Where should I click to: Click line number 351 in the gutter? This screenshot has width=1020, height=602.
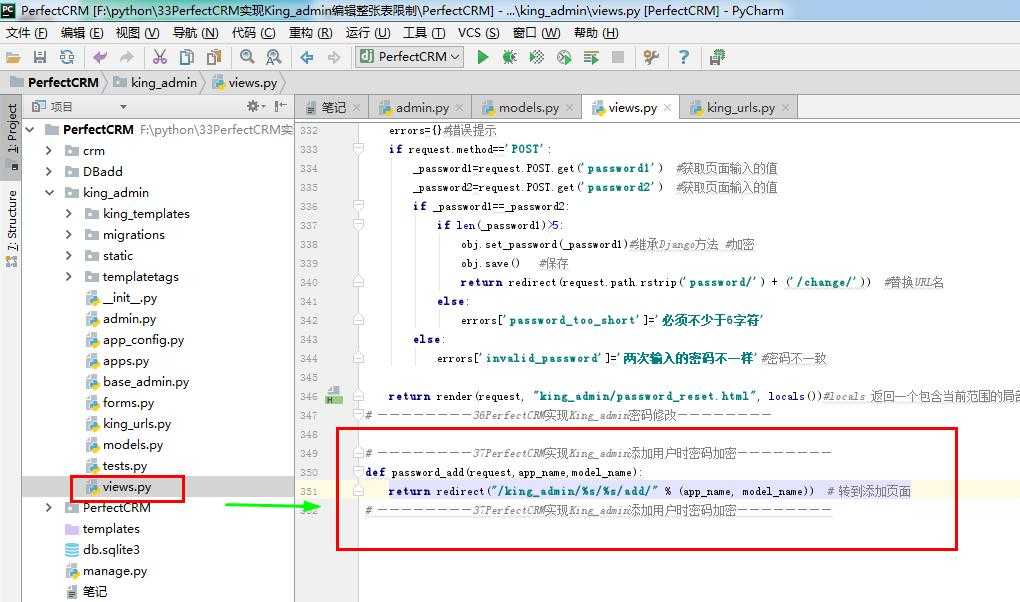[x=309, y=491]
